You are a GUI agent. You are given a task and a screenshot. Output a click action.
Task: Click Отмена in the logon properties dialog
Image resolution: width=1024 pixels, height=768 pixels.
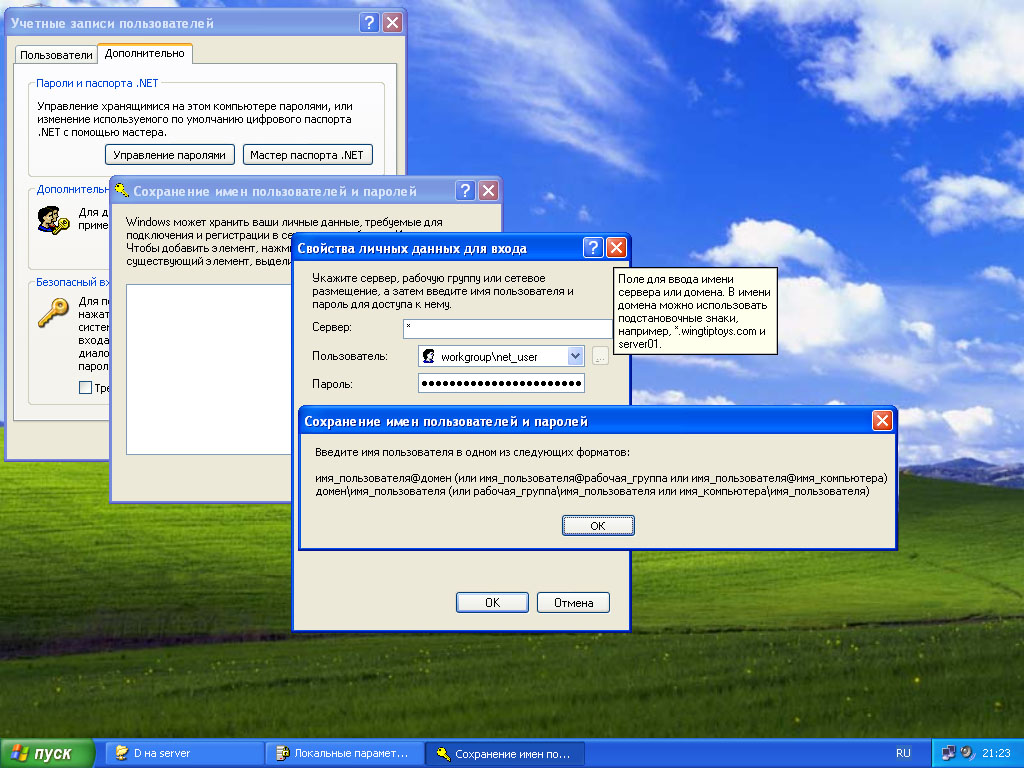click(573, 602)
